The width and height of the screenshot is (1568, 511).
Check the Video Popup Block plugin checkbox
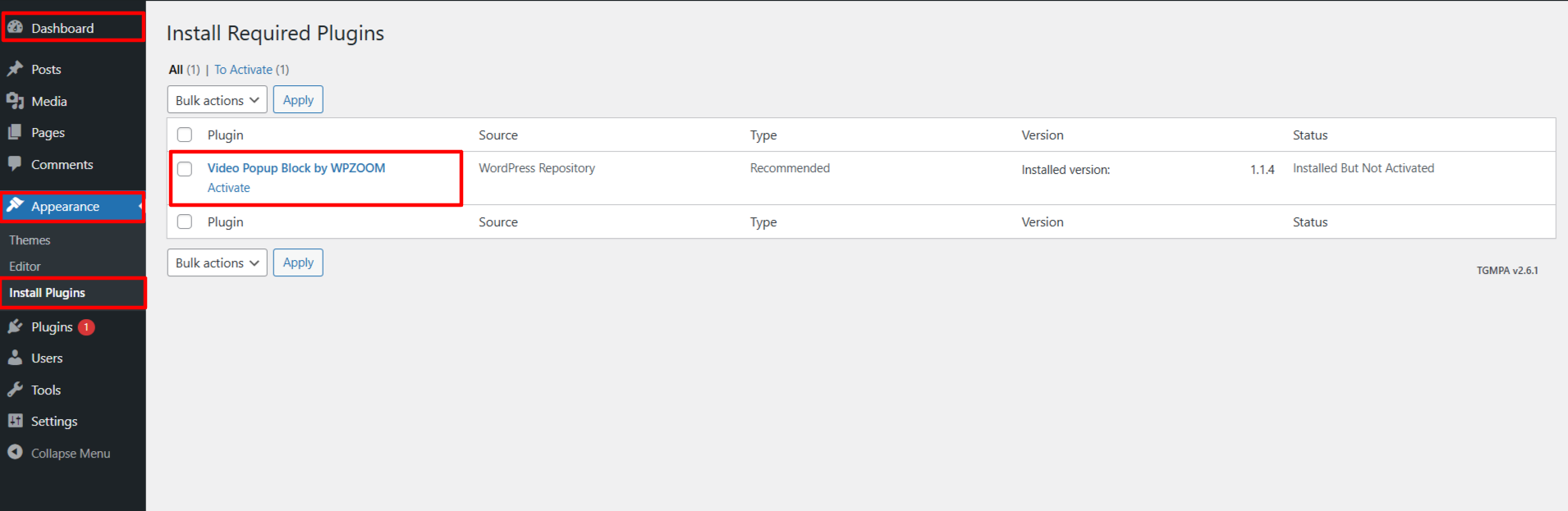click(185, 169)
